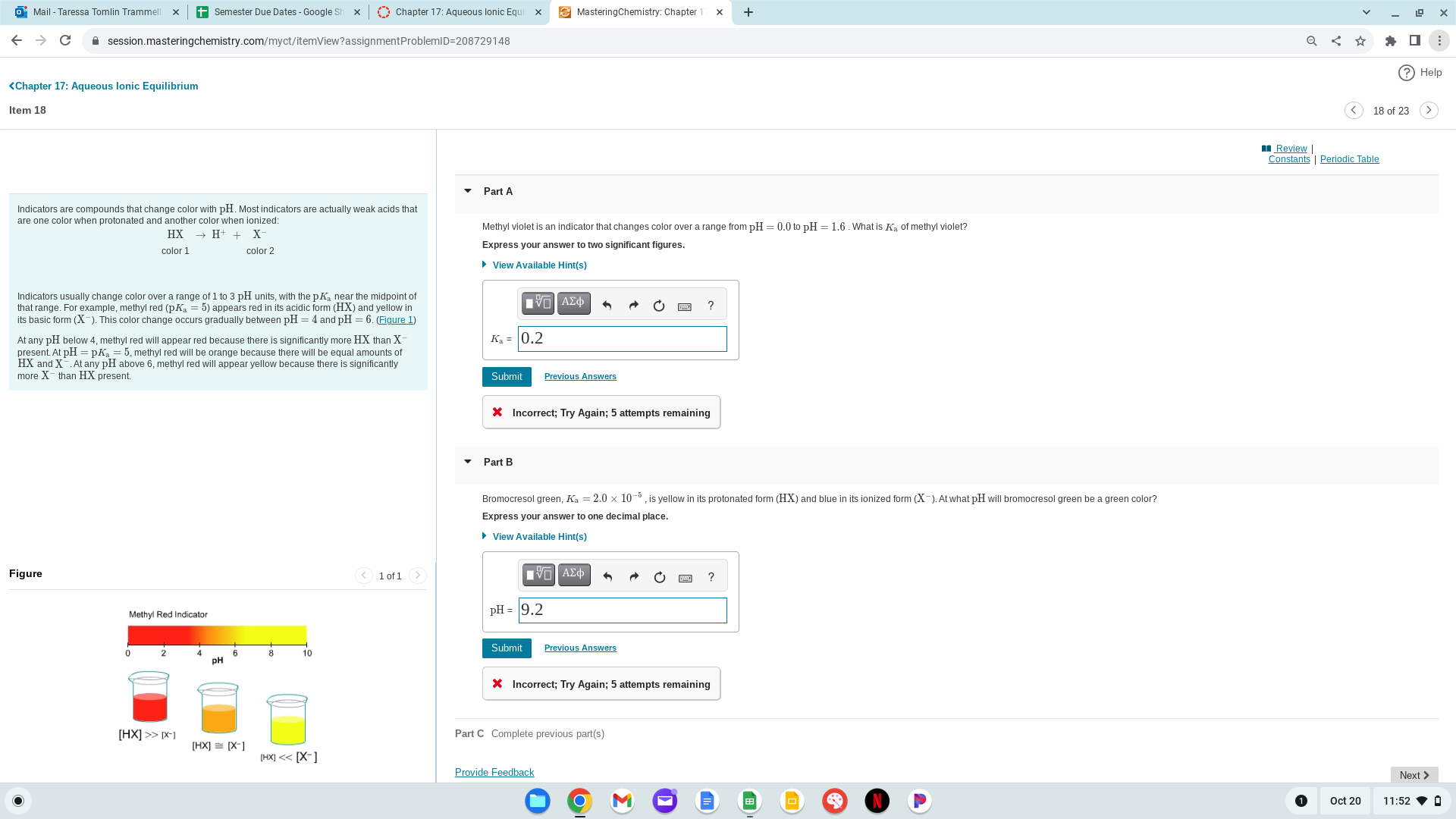Go to next item arrow beside 18 of 23
The width and height of the screenshot is (1456, 819).
click(x=1429, y=111)
